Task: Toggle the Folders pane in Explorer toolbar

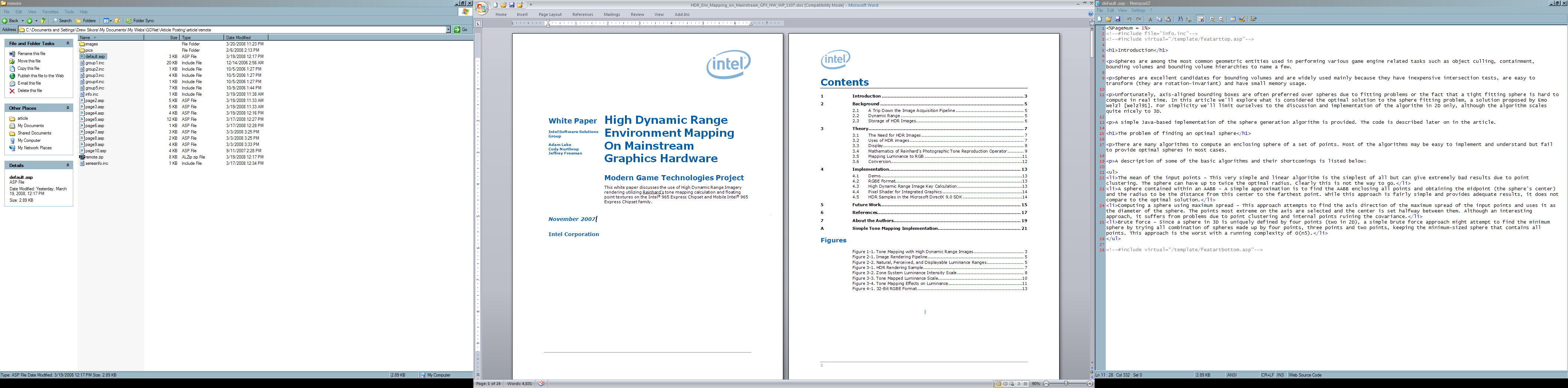Action: pos(86,21)
